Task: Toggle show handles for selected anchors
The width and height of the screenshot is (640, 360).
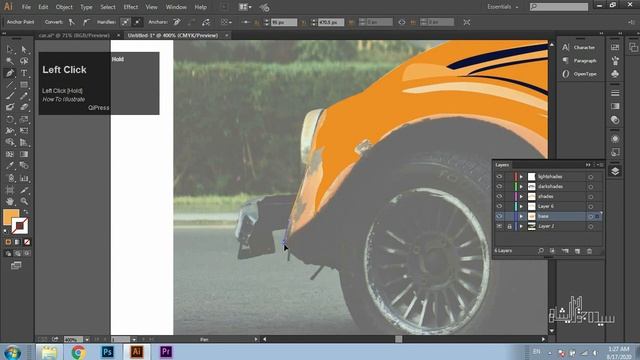Action: click(x=125, y=22)
